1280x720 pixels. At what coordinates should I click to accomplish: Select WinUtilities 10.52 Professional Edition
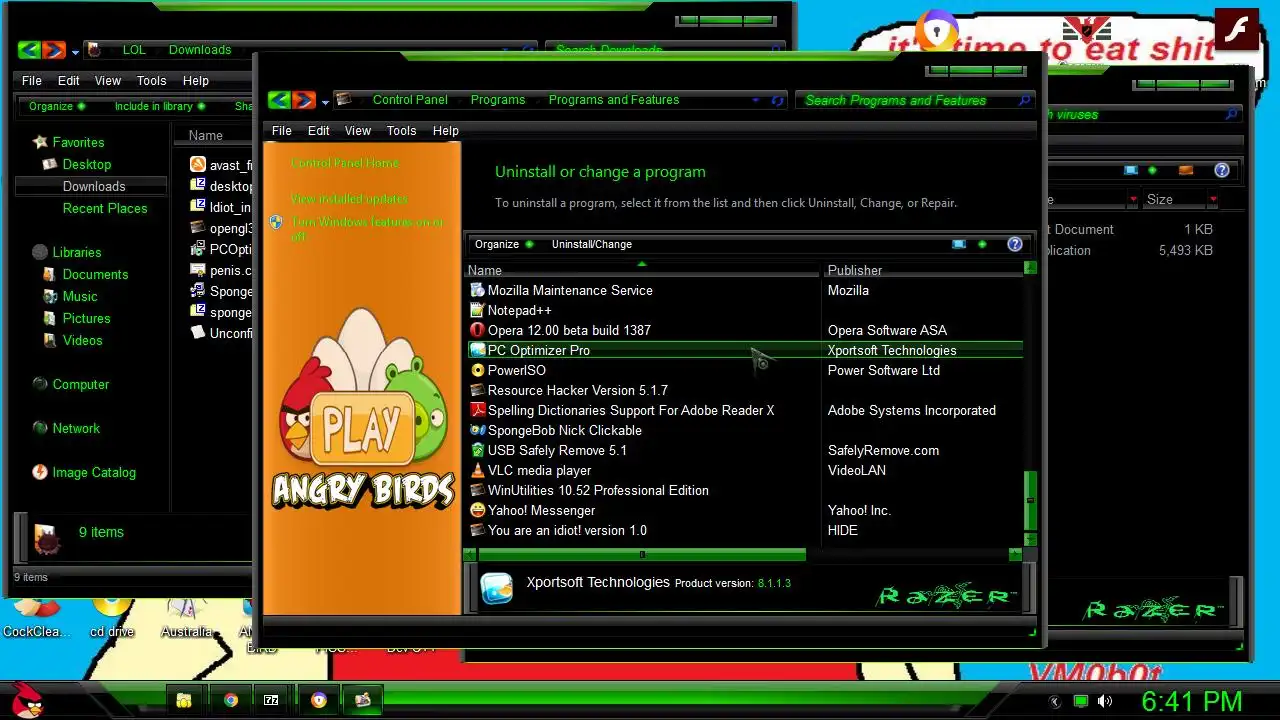598,490
